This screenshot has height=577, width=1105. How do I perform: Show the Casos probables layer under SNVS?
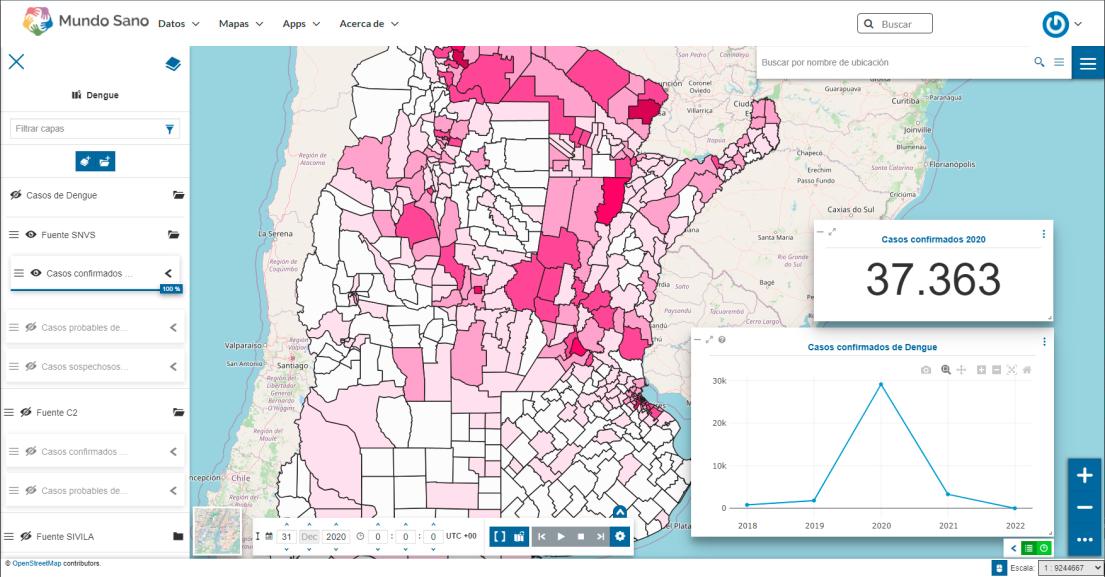click(x=31, y=327)
